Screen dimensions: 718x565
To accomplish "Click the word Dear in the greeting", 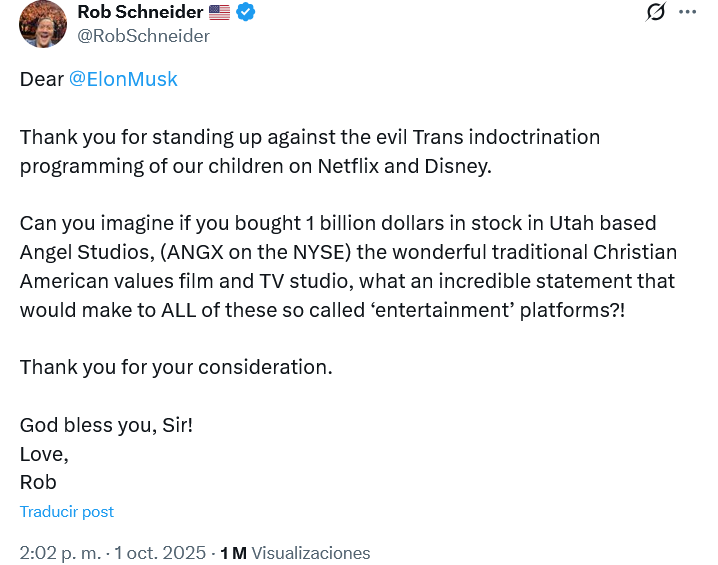I will tap(41, 79).
